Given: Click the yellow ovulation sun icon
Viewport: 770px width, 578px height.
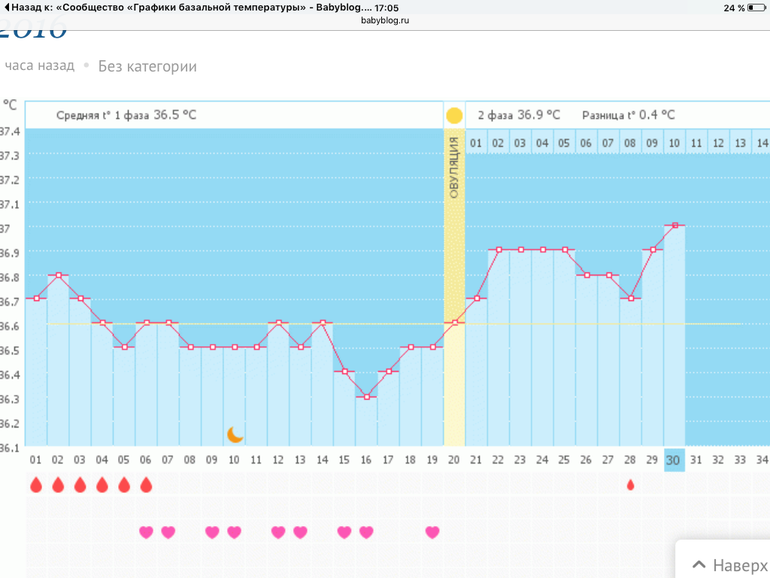Looking at the screenshot, I should pyautogui.click(x=454, y=115).
